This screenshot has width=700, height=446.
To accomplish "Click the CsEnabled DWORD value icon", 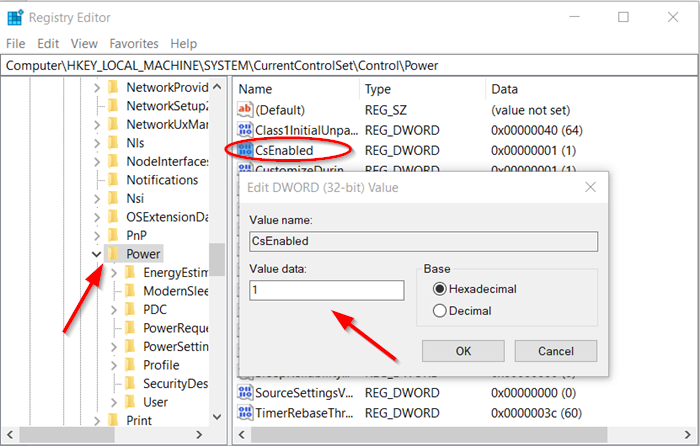I will (x=245, y=150).
